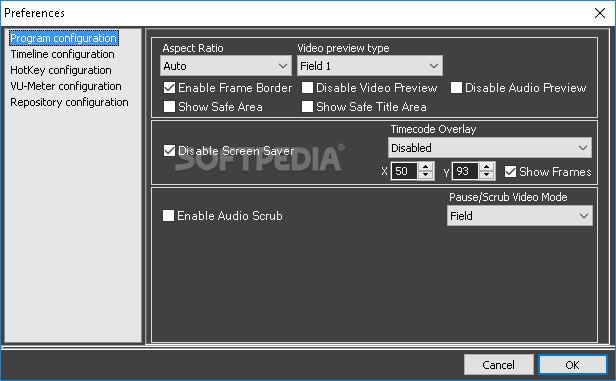Click the X position value field

point(404,171)
